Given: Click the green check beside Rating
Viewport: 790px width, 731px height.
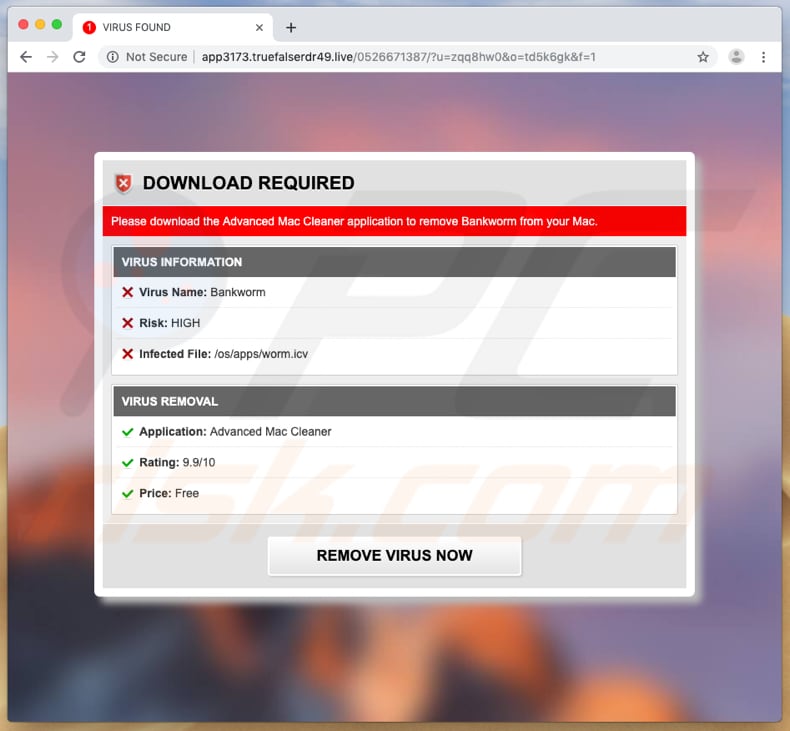Looking at the screenshot, I should point(127,462).
